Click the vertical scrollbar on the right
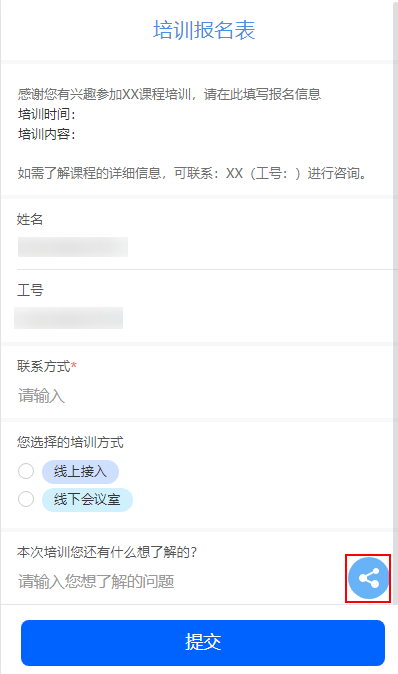Viewport: 398px width, 674px height. coord(395,301)
